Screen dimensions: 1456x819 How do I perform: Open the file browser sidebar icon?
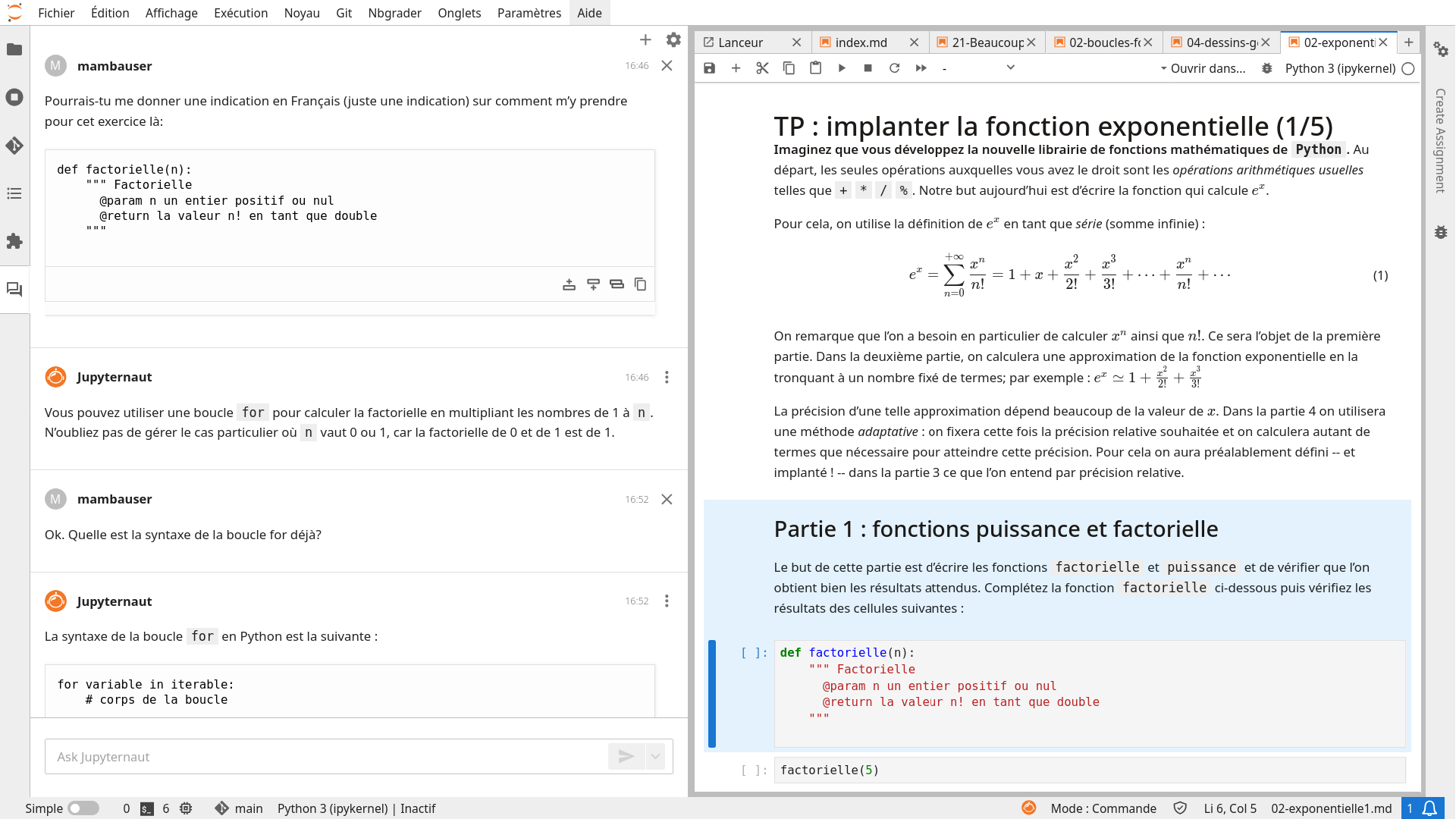(x=14, y=49)
